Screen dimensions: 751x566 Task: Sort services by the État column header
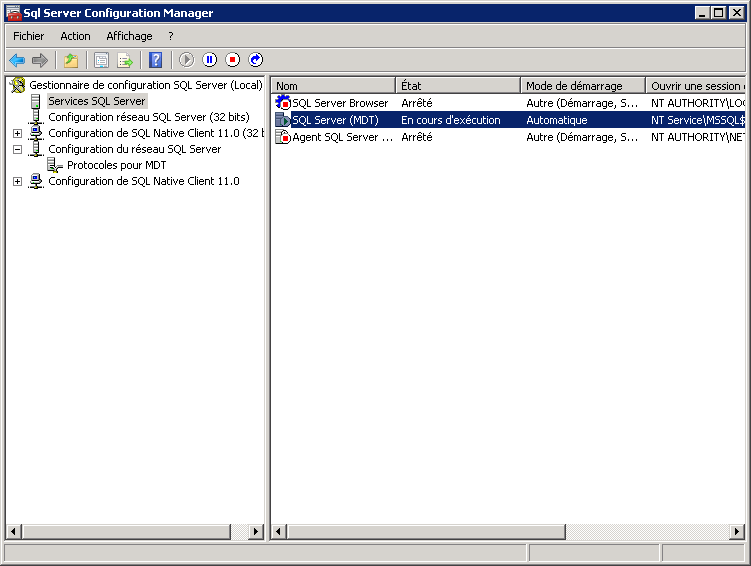[458, 86]
